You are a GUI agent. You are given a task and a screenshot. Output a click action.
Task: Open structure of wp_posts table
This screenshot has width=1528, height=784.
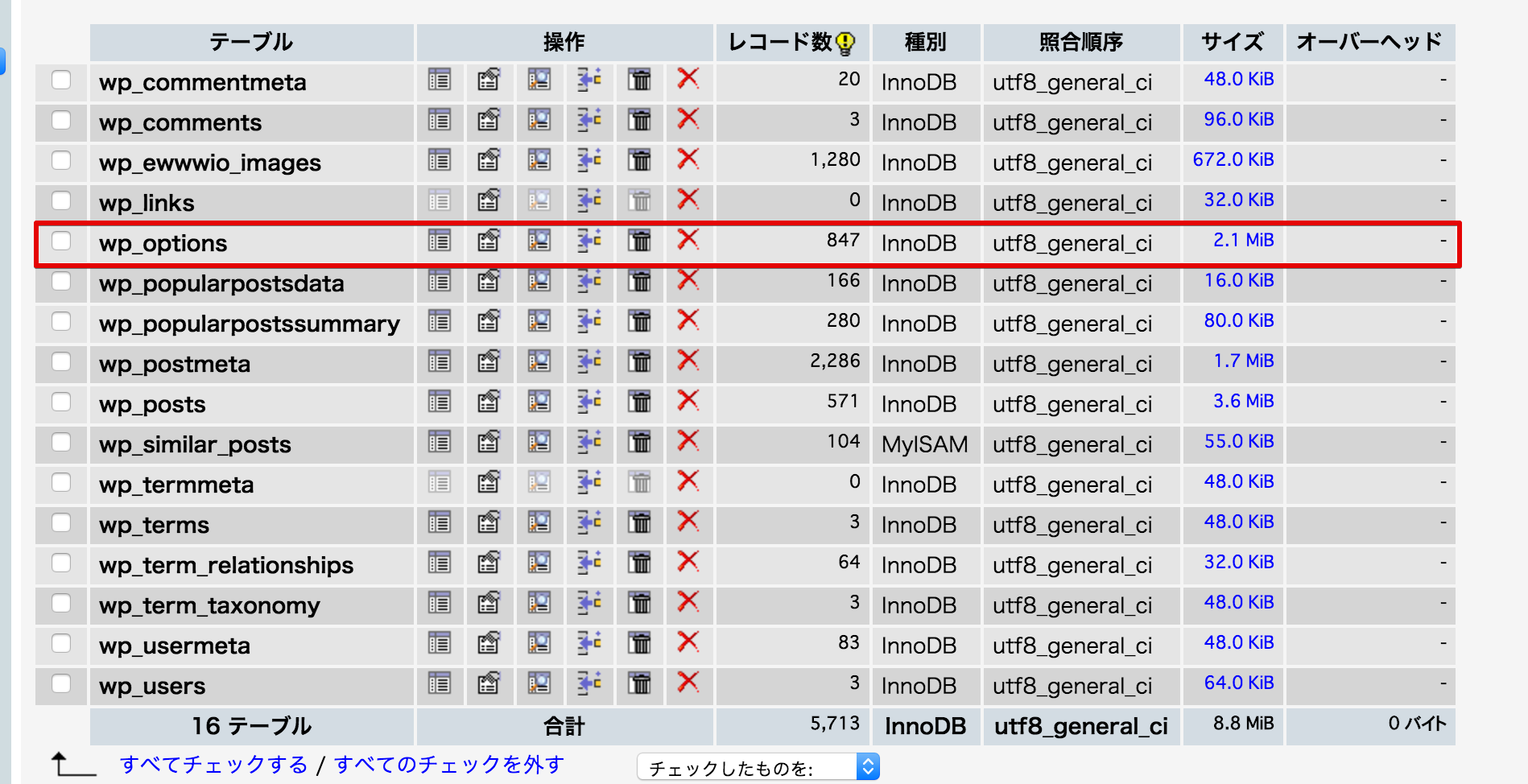(489, 402)
